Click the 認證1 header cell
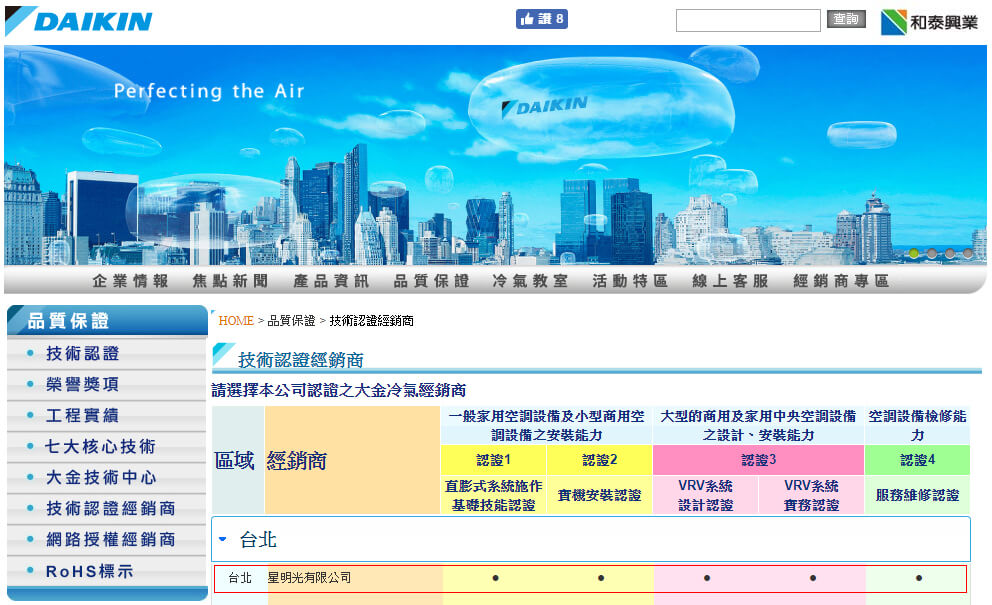The height and width of the screenshot is (605, 992). (x=493, y=460)
